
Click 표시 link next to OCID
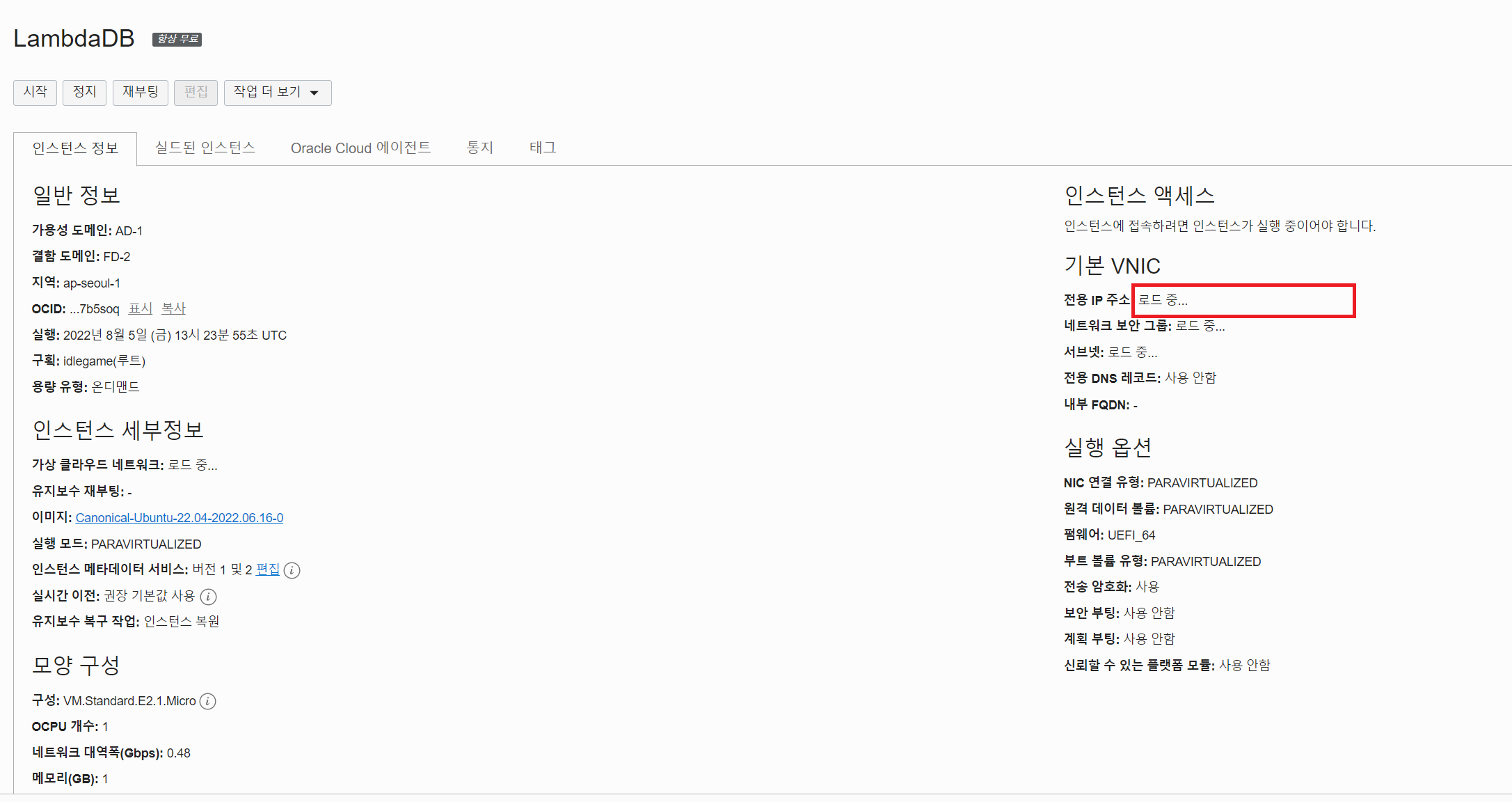[x=140, y=308]
